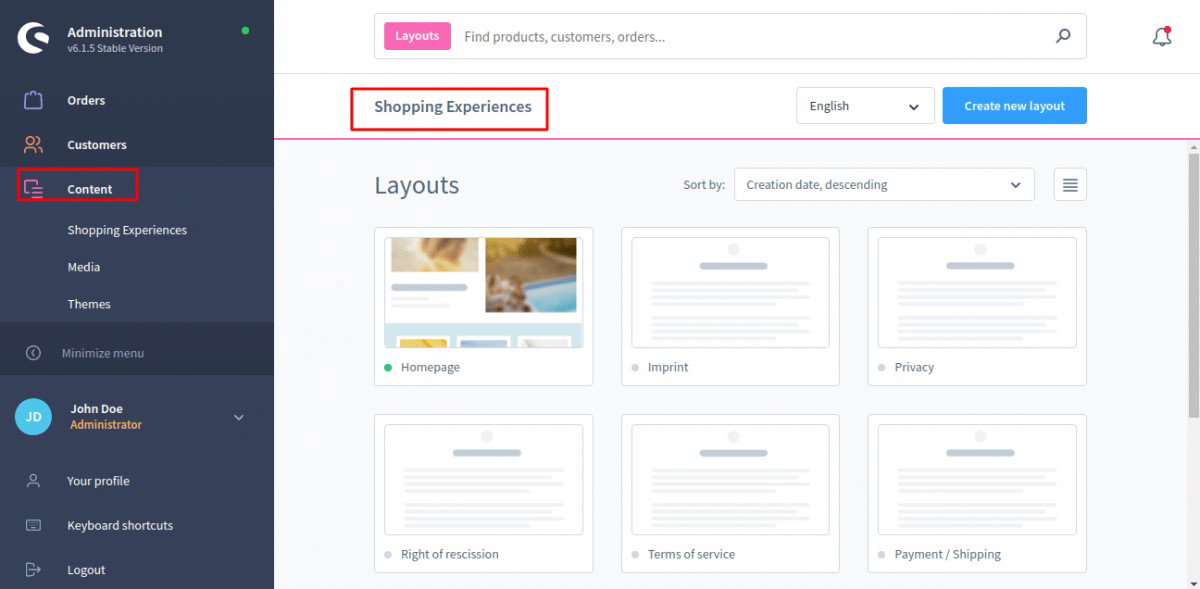Open the Privacy layout thumbnail
The image size is (1200, 589).
977,292
